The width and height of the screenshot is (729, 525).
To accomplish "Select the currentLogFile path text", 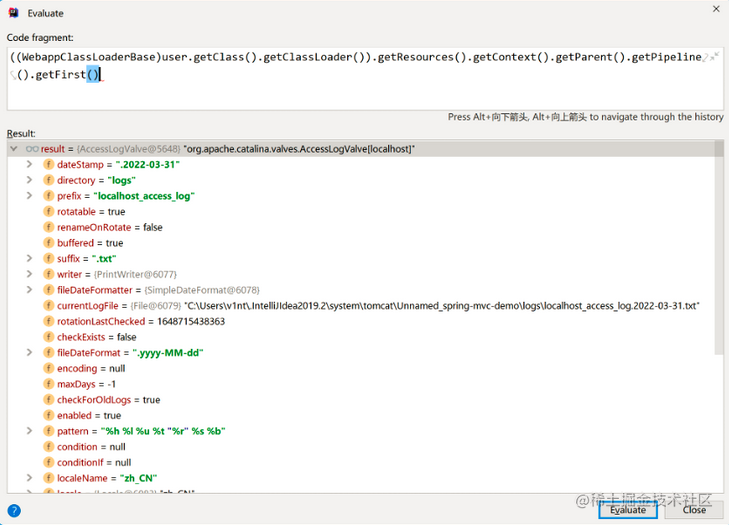I will (x=442, y=306).
